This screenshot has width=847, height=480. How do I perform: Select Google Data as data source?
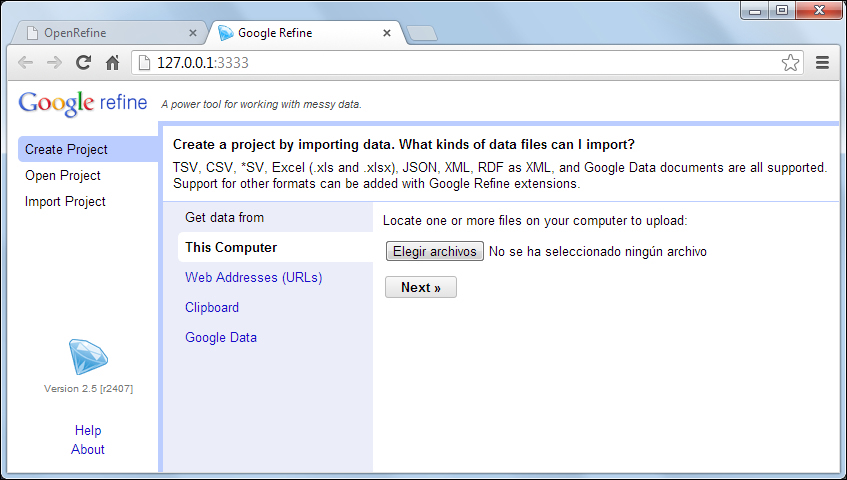pyautogui.click(x=220, y=337)
